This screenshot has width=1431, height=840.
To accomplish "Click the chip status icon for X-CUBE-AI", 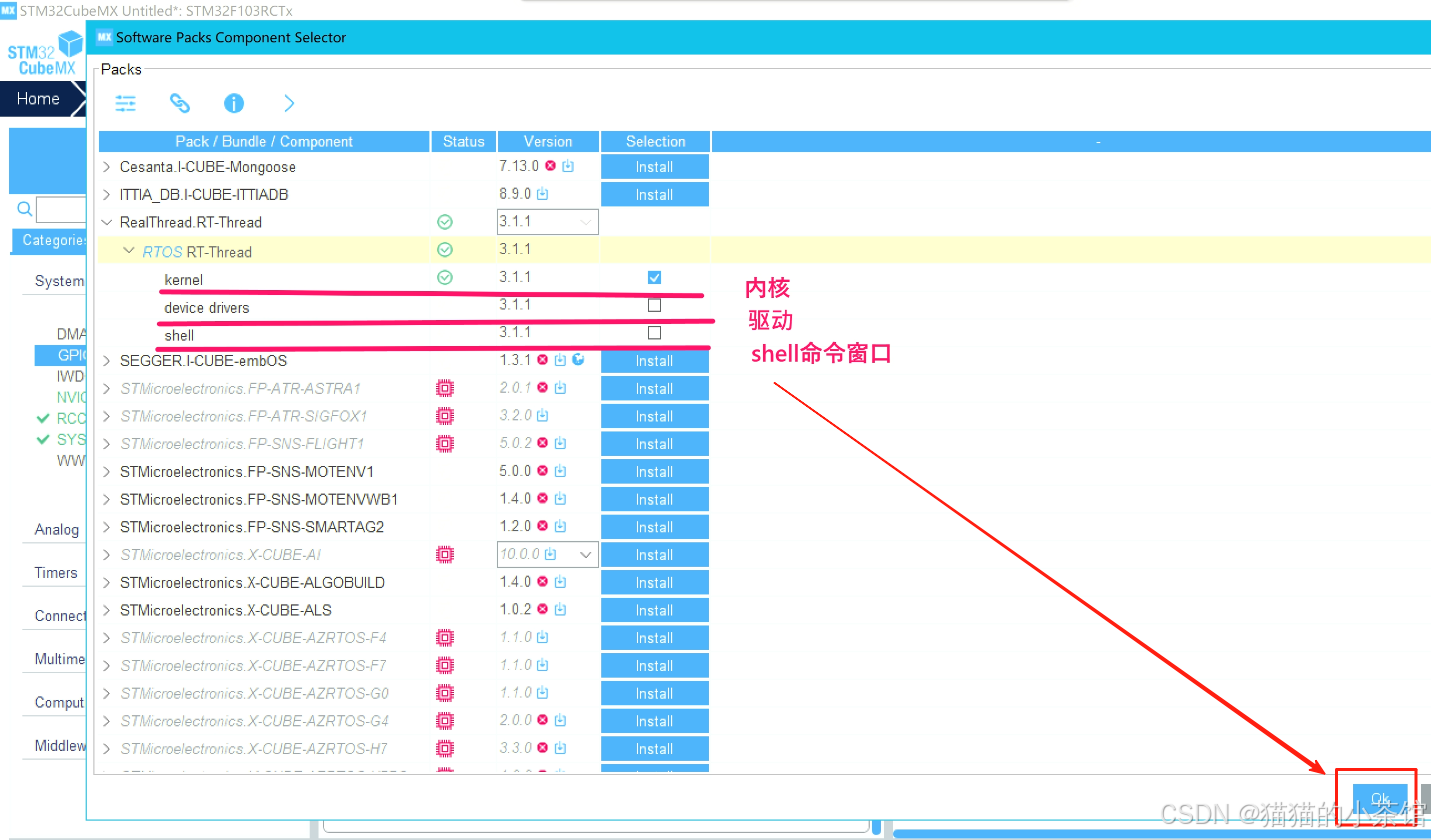I will pyautogui.click(x=445, y=554).
